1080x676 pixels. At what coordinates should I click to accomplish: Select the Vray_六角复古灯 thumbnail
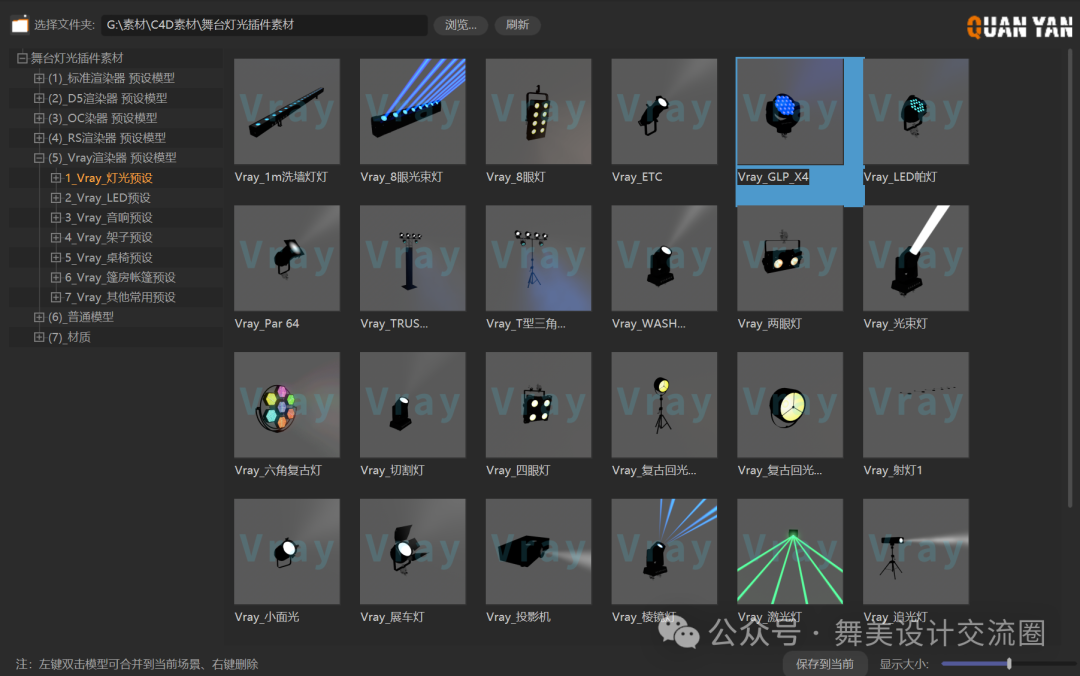tap(287, 404)
